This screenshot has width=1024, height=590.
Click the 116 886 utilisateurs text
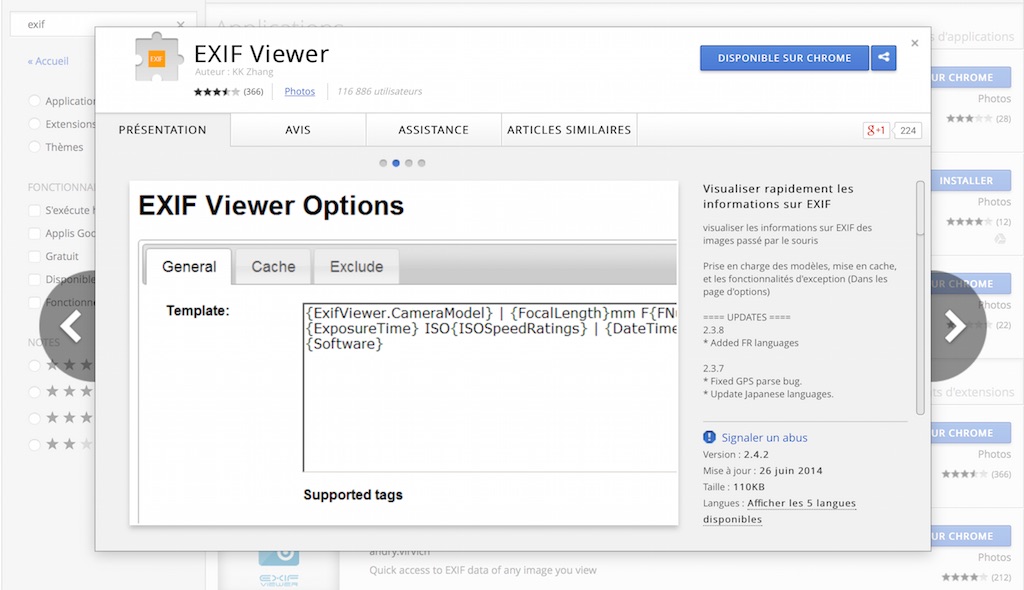[x=379, y=91]
